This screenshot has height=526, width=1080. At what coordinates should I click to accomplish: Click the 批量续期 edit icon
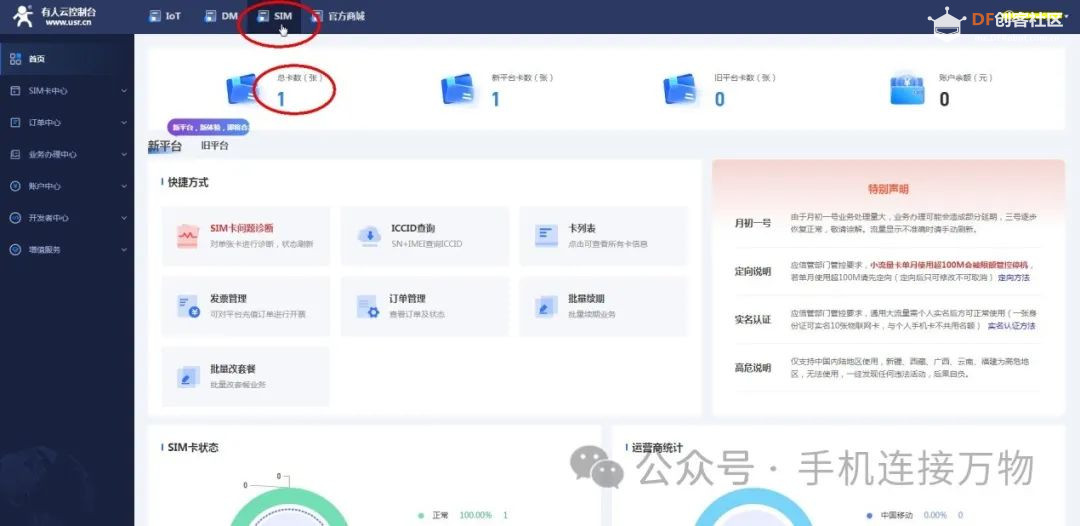point(546,306)
